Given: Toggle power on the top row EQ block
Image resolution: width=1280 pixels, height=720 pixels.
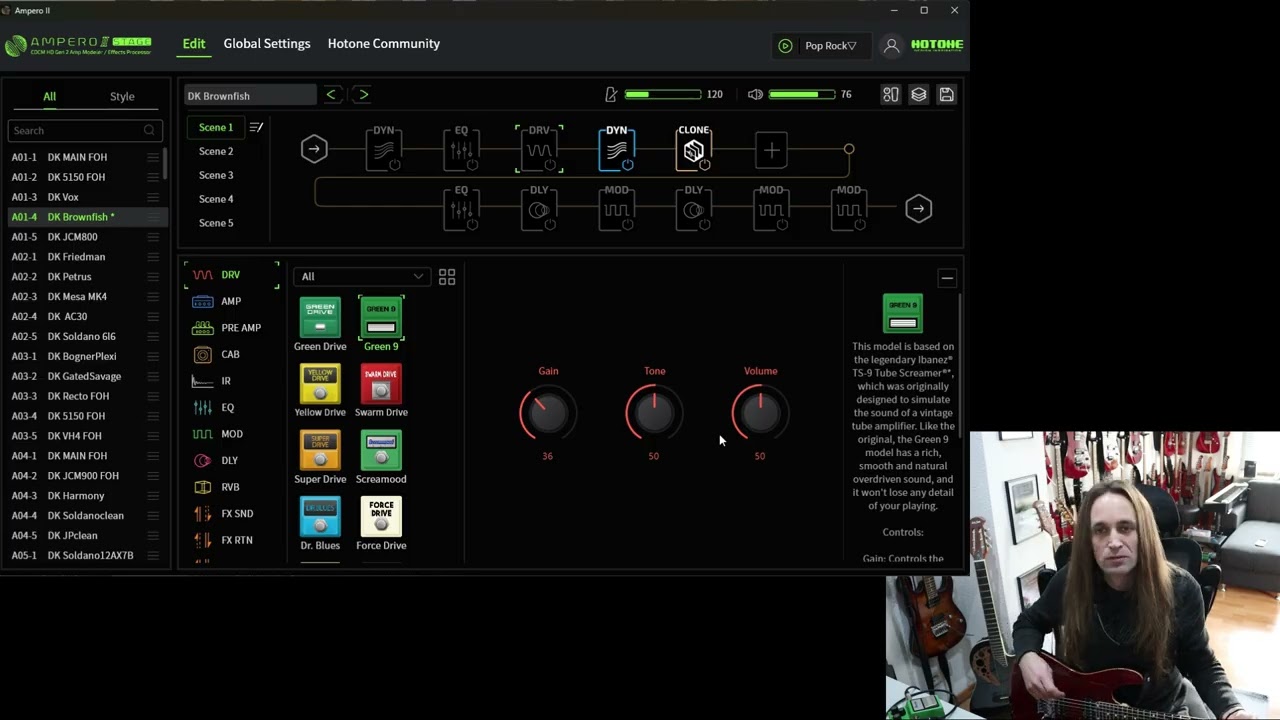Looking at the screenshot, I should coord(472,165).
